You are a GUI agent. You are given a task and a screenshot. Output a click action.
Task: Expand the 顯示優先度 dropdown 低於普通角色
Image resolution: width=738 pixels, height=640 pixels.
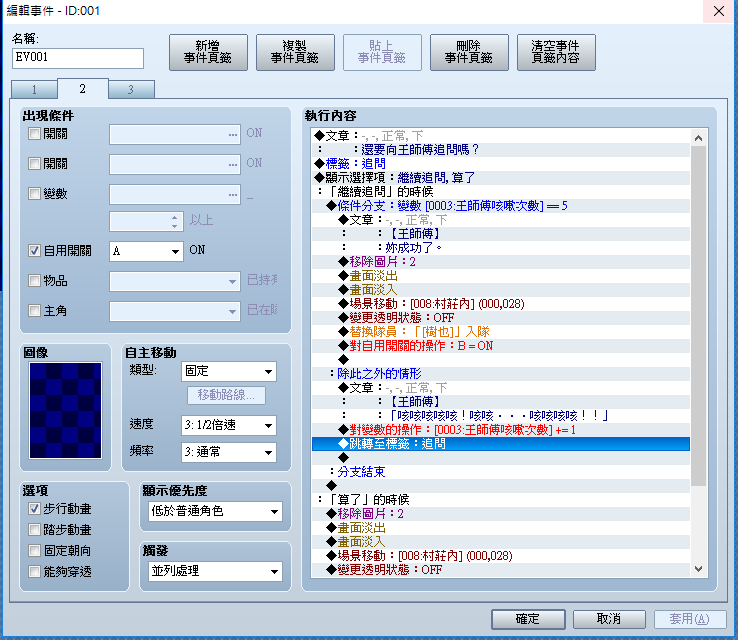[216, 512]
